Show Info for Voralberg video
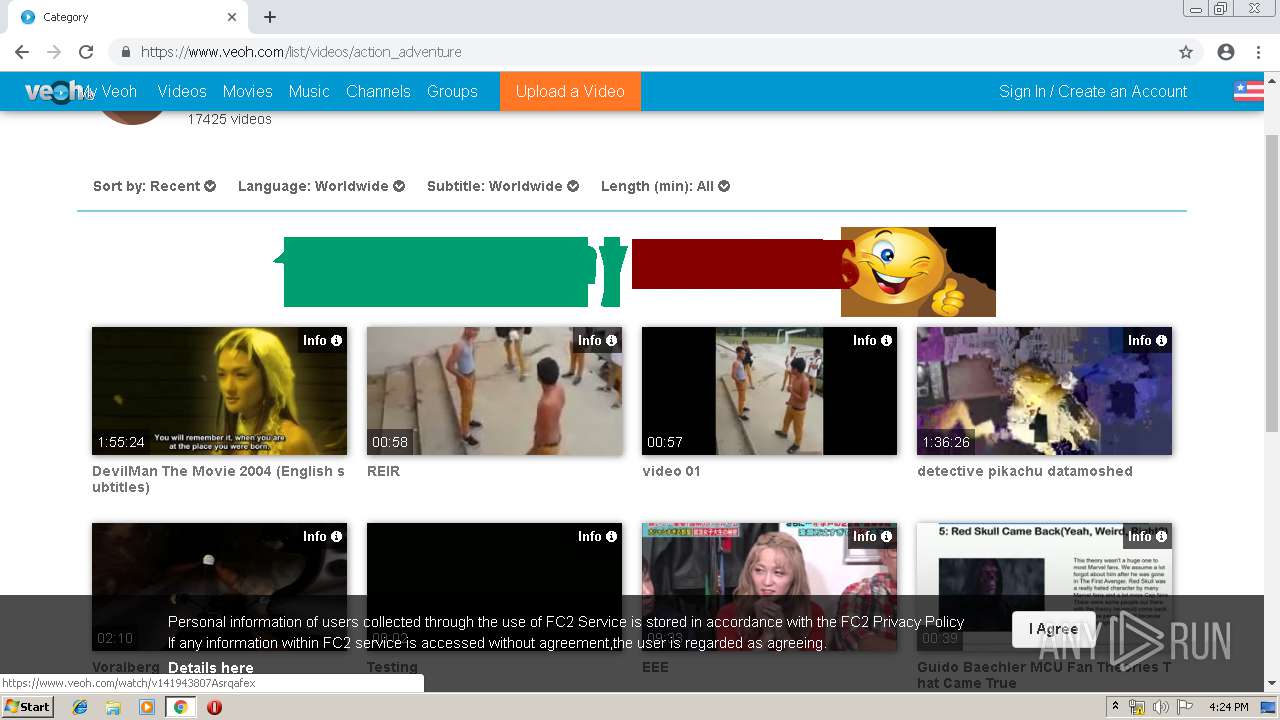The height and width of the screenshot is (720, 1280). [x=322, y=536]
